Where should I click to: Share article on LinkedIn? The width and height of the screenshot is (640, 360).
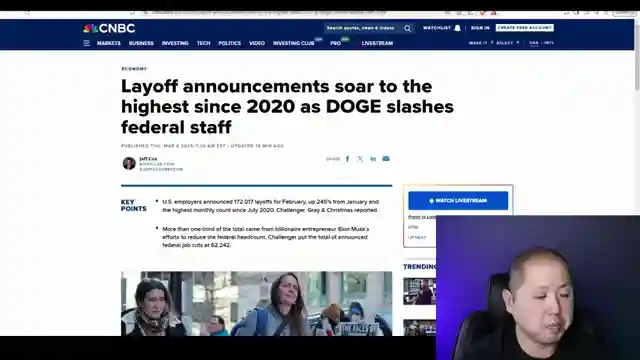pos(373,159)
